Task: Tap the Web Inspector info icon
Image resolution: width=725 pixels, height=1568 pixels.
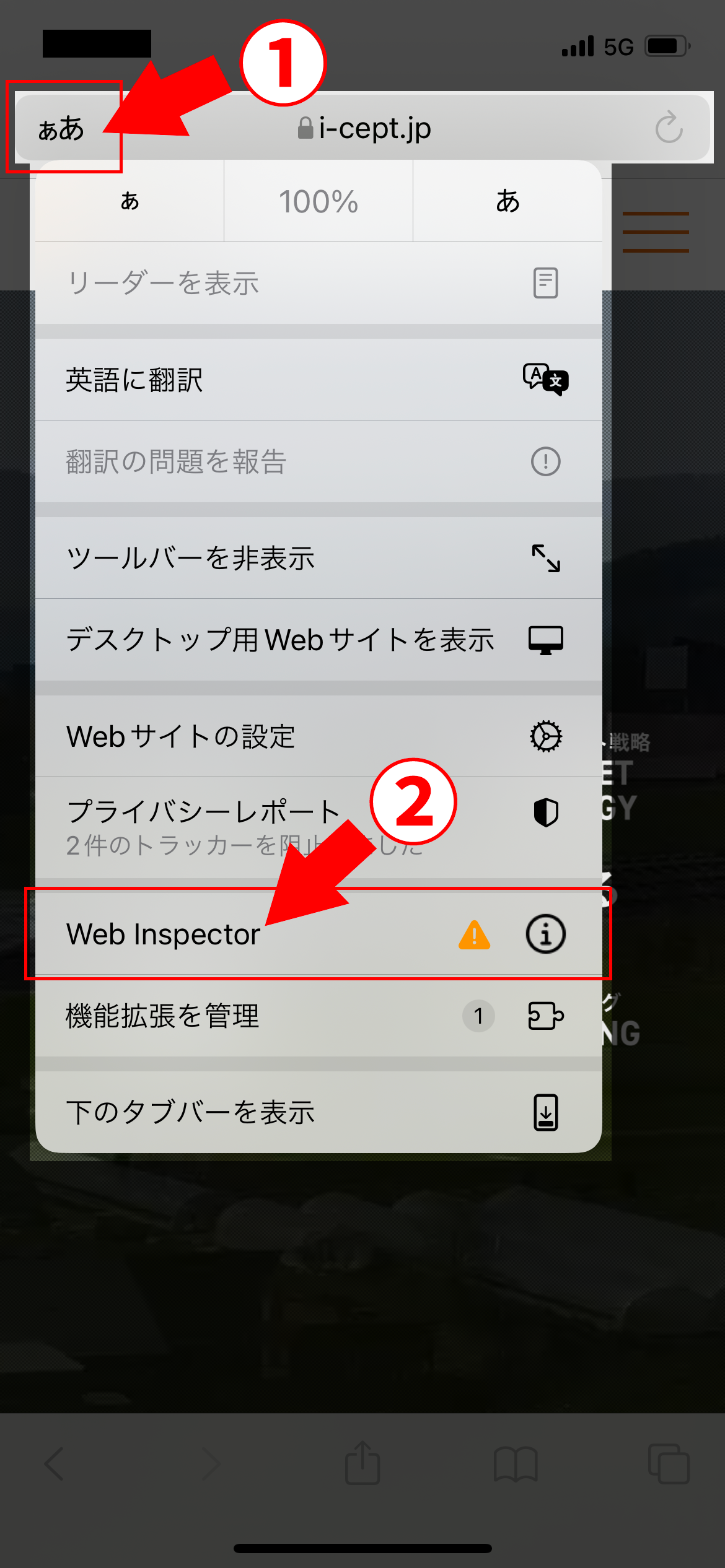Action: click(x=545, y=934)
